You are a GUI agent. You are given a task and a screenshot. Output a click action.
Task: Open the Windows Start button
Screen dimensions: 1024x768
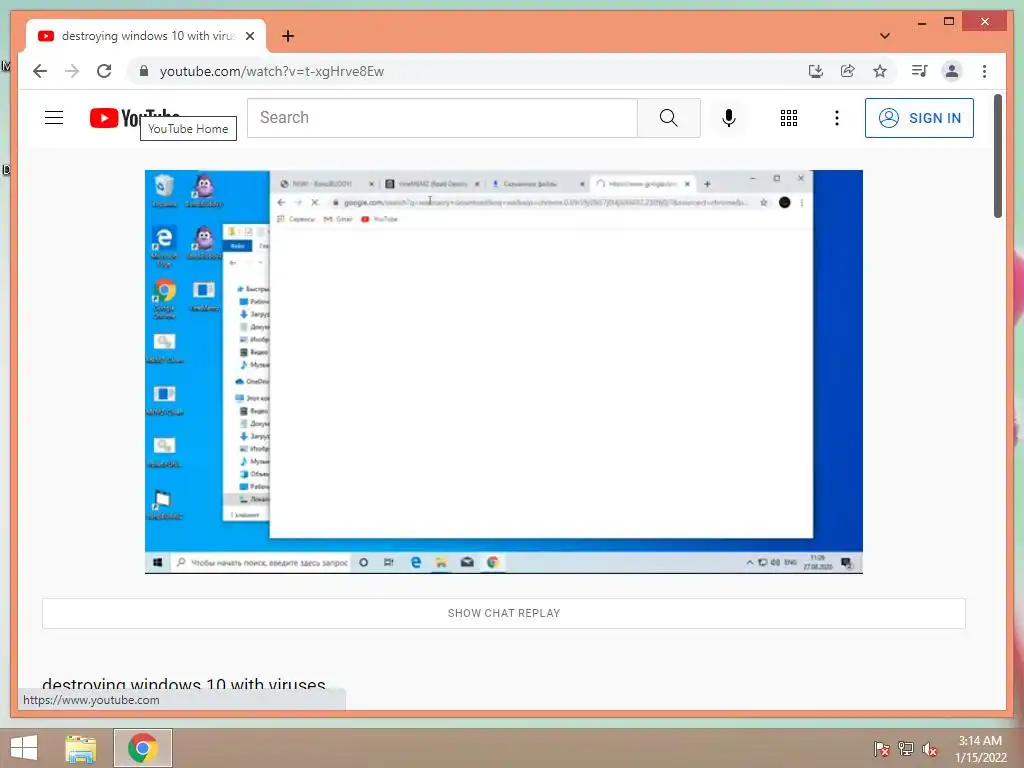[24, 748]
